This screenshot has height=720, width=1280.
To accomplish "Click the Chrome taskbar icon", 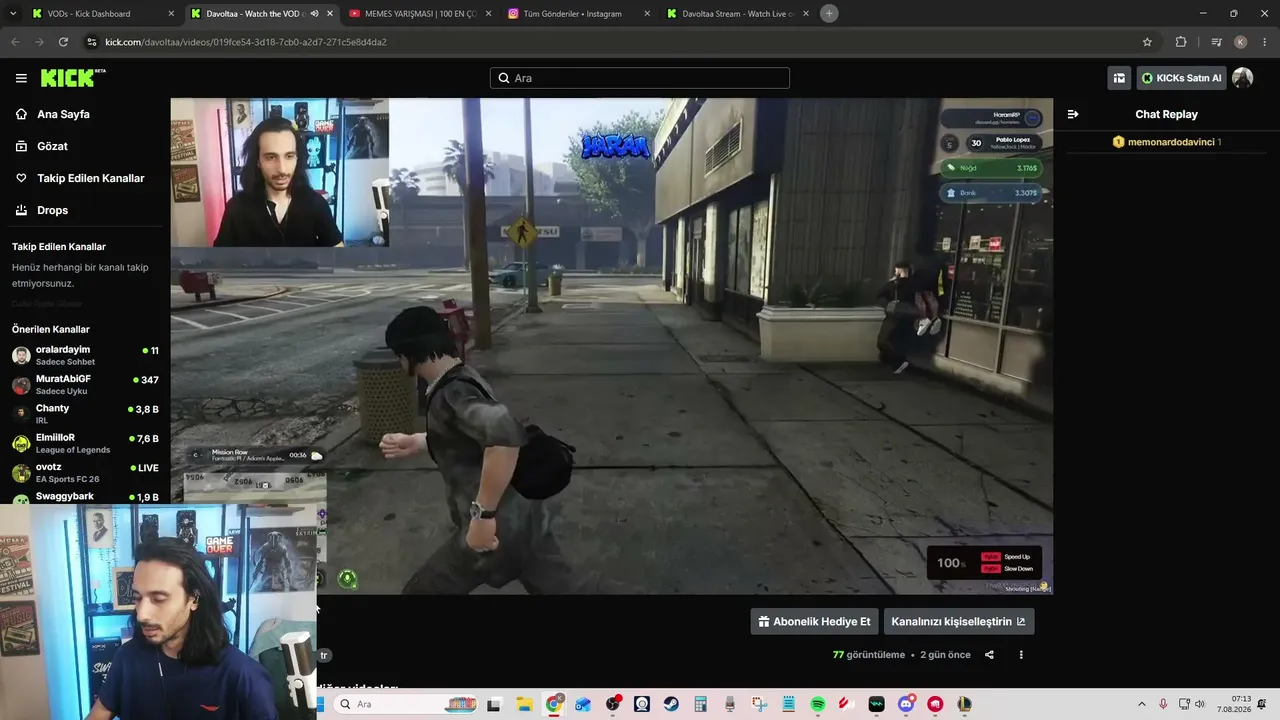I will coord(554,705).
